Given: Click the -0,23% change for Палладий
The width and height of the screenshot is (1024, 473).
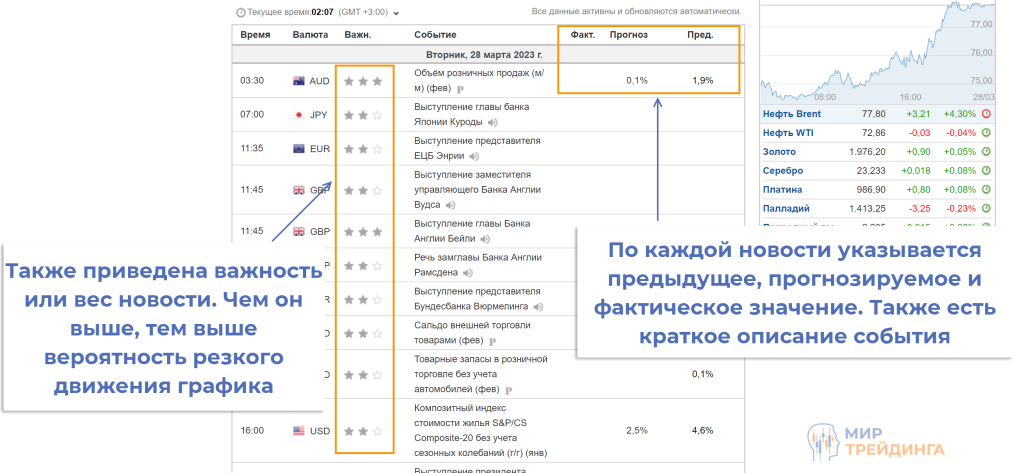Looking at the screenshot, I should click(x=961, y=208).
